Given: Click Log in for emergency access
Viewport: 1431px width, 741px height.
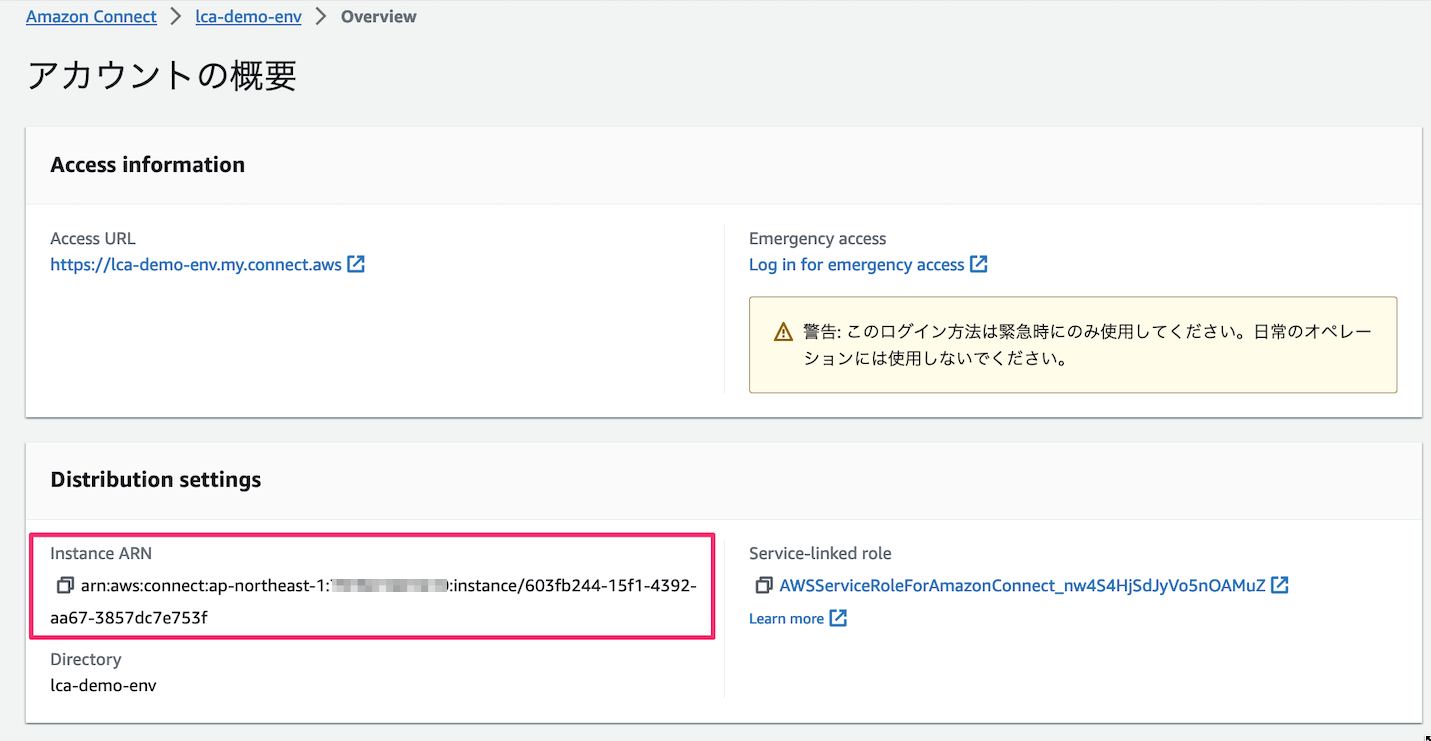Looking at the screenshot, I should click(857, 265).
